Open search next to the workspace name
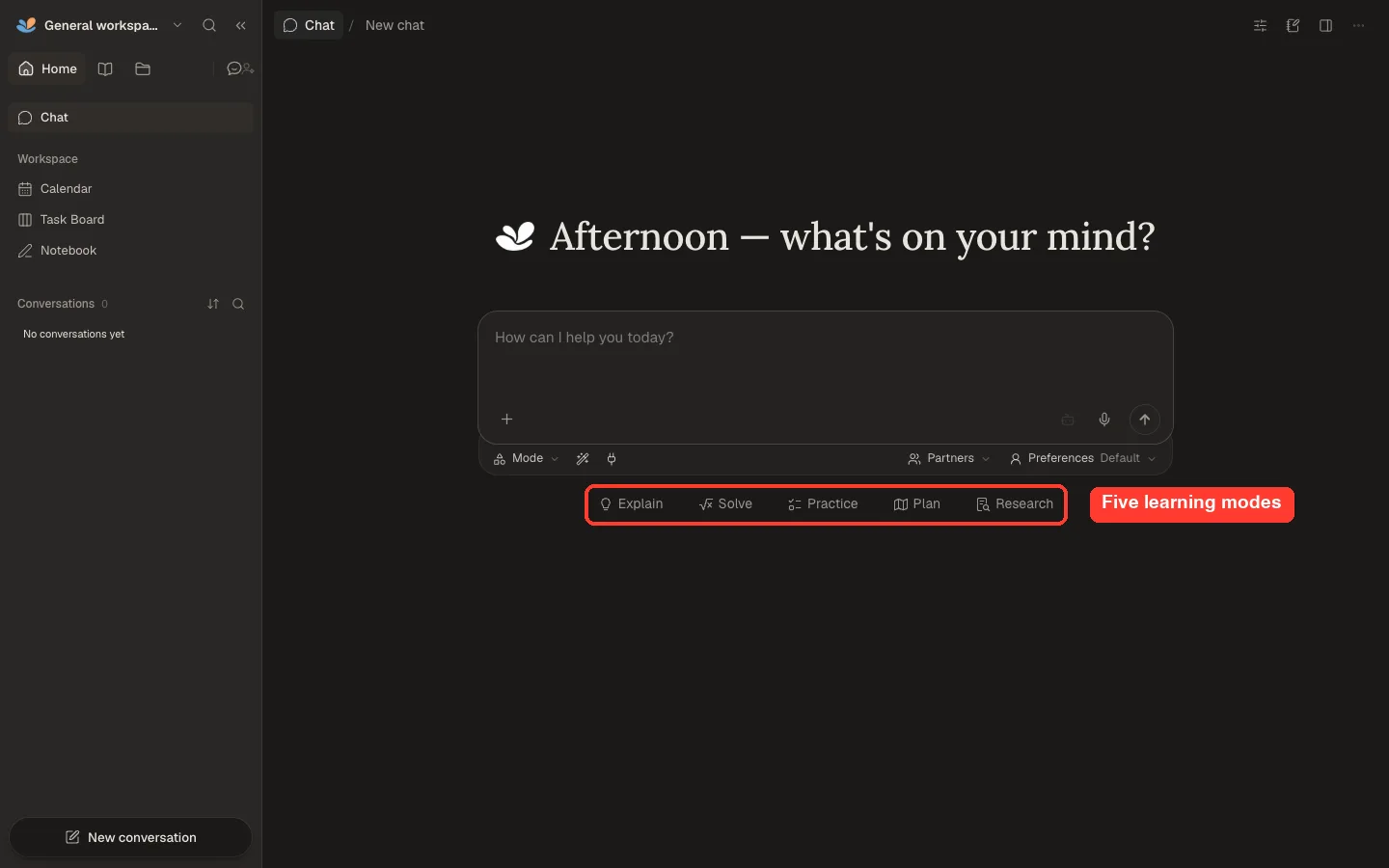 pos(209,26)
